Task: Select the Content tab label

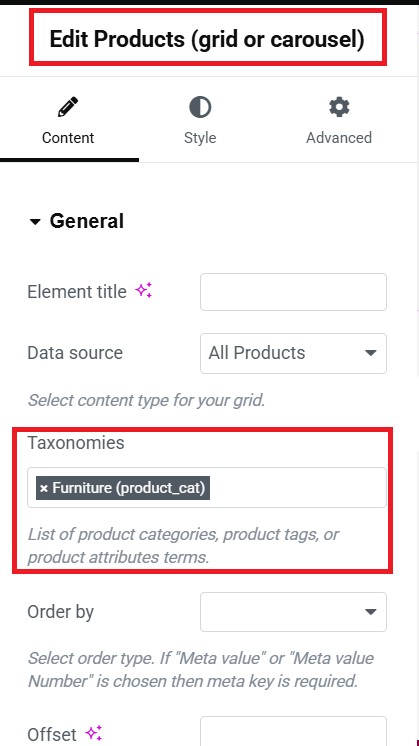Action: coord(68,138)
